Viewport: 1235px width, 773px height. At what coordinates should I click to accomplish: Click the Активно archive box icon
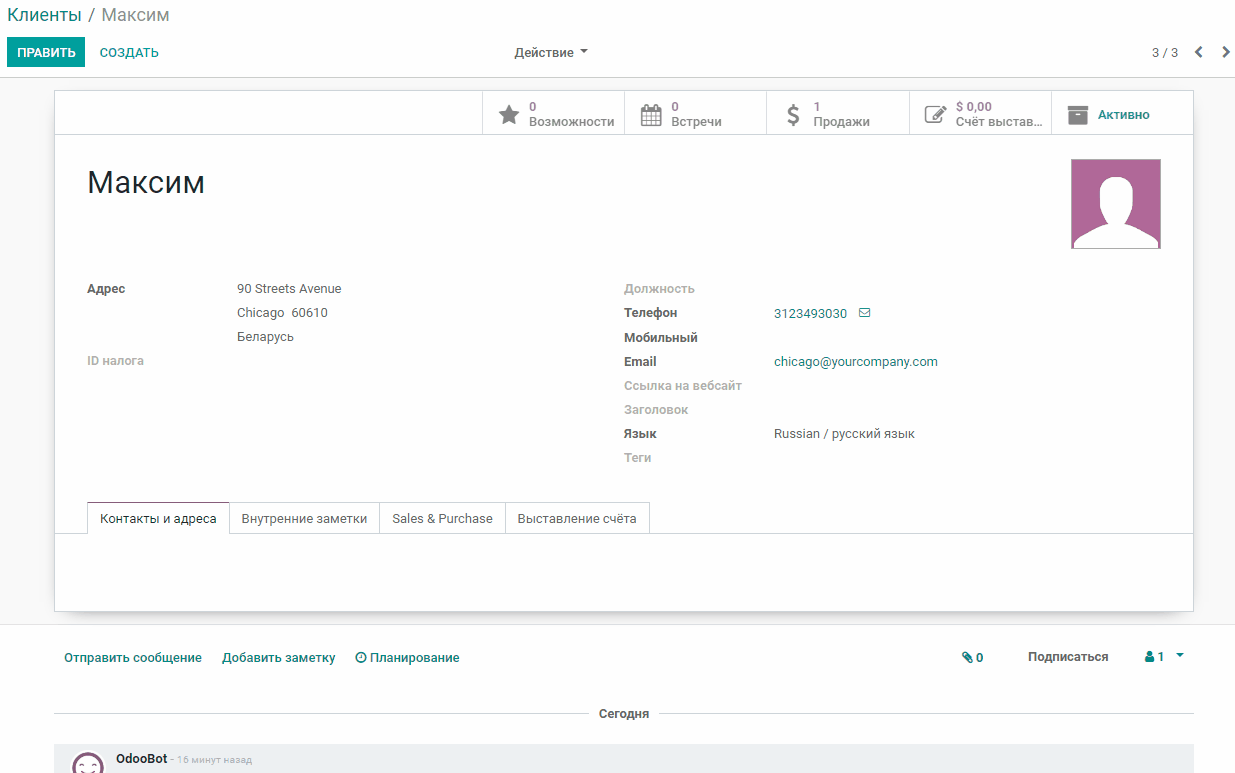tap(1078, 114)
